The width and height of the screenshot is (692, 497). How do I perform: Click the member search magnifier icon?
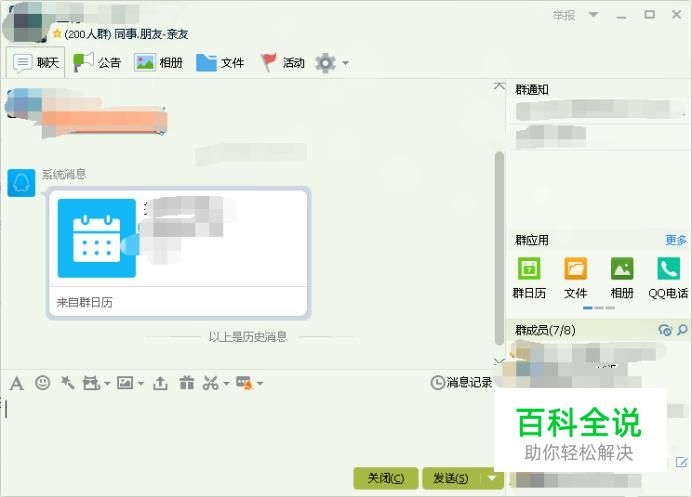[x=682, y=330]
